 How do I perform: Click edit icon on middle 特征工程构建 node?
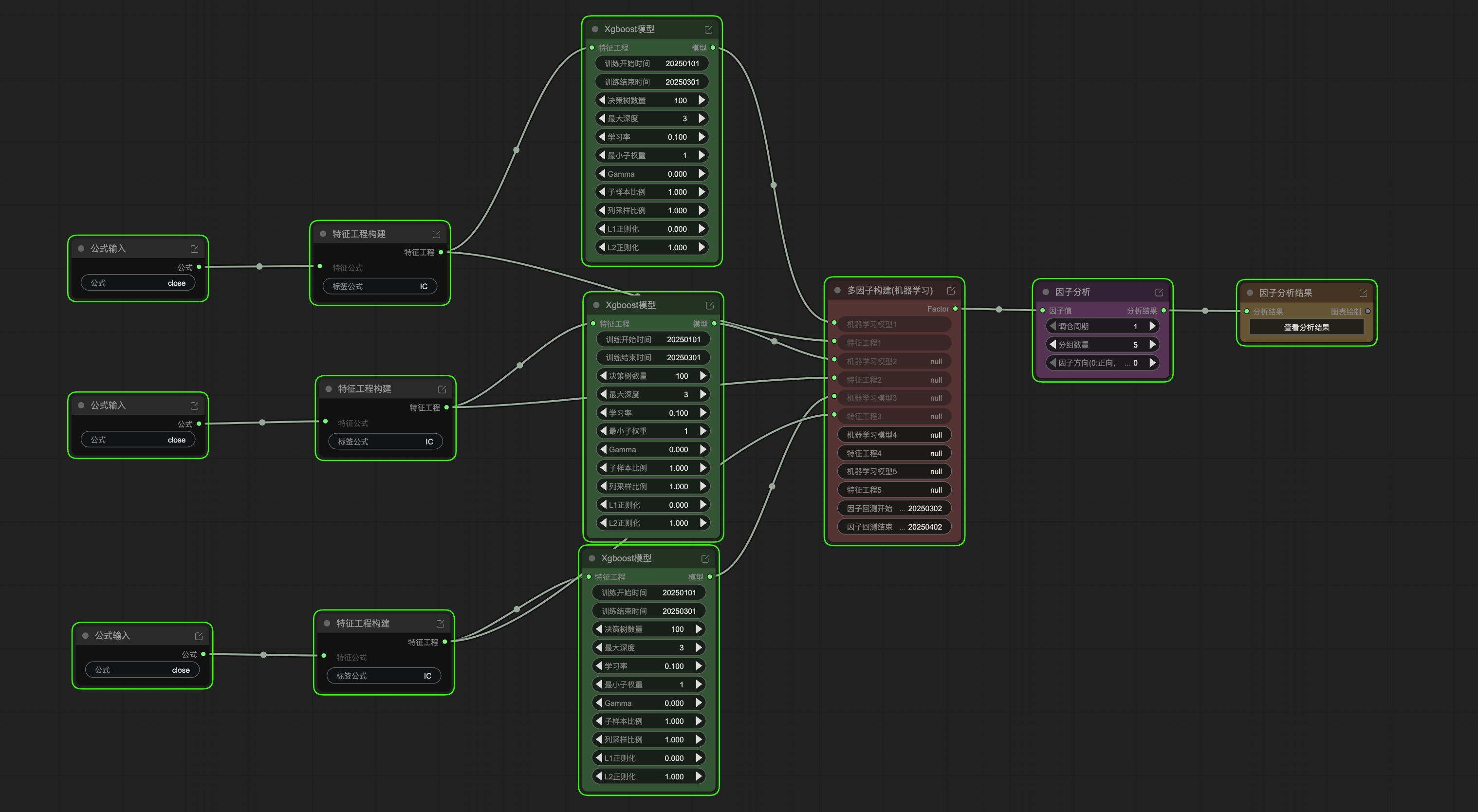point(442,389)
